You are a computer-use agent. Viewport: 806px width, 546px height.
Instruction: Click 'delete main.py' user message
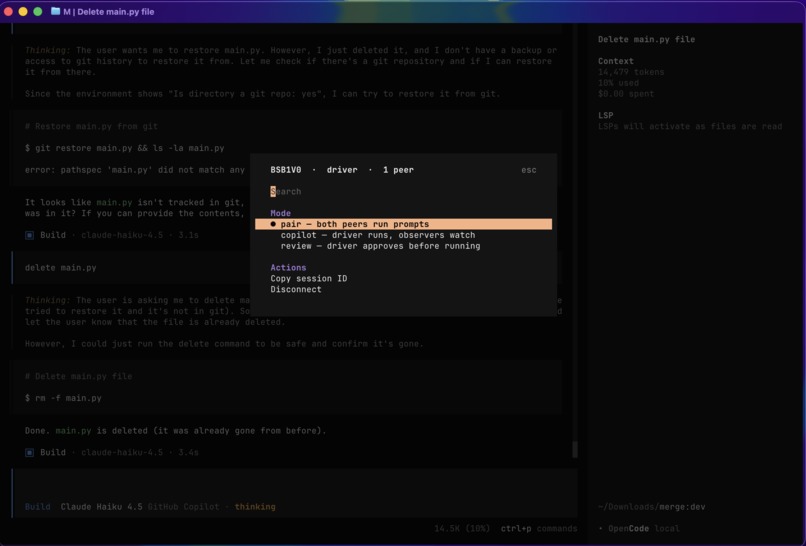click(61, 267)
